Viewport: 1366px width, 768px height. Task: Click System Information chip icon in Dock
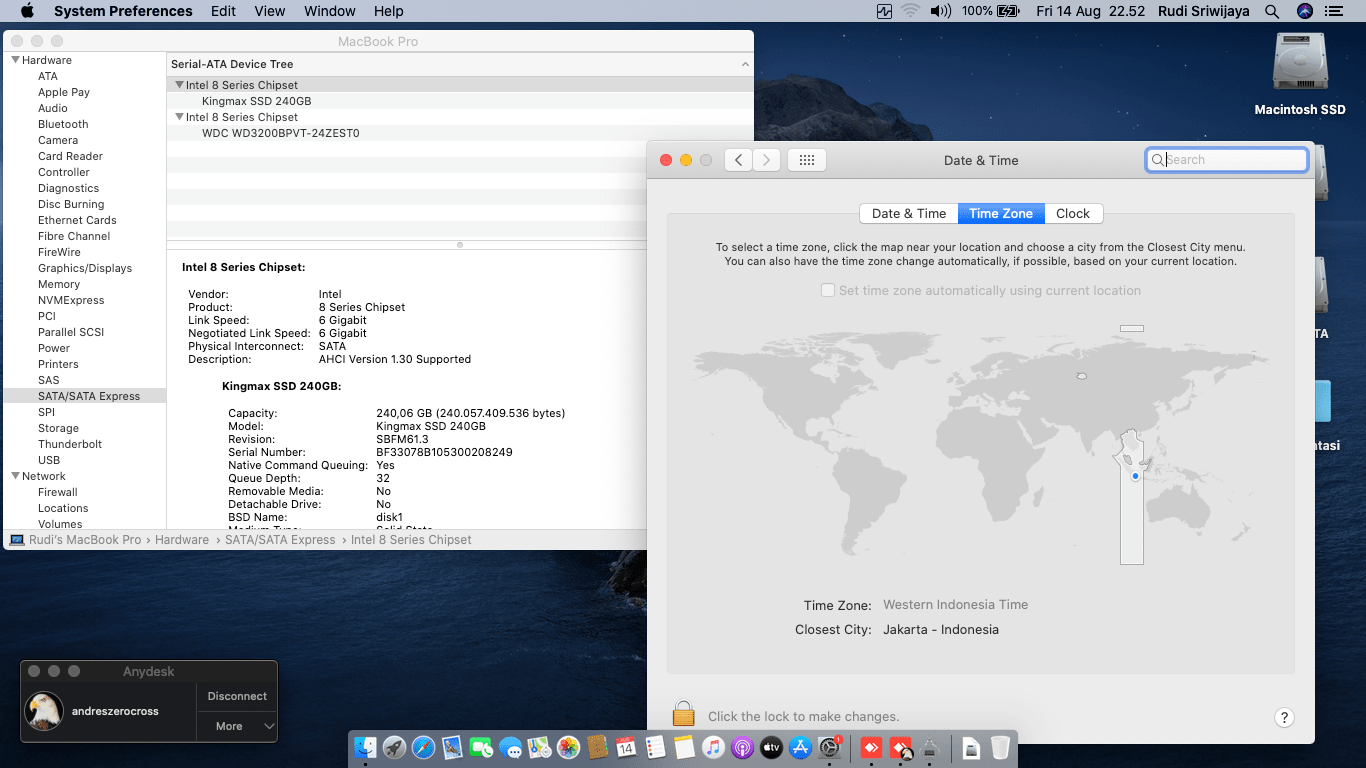930,747
